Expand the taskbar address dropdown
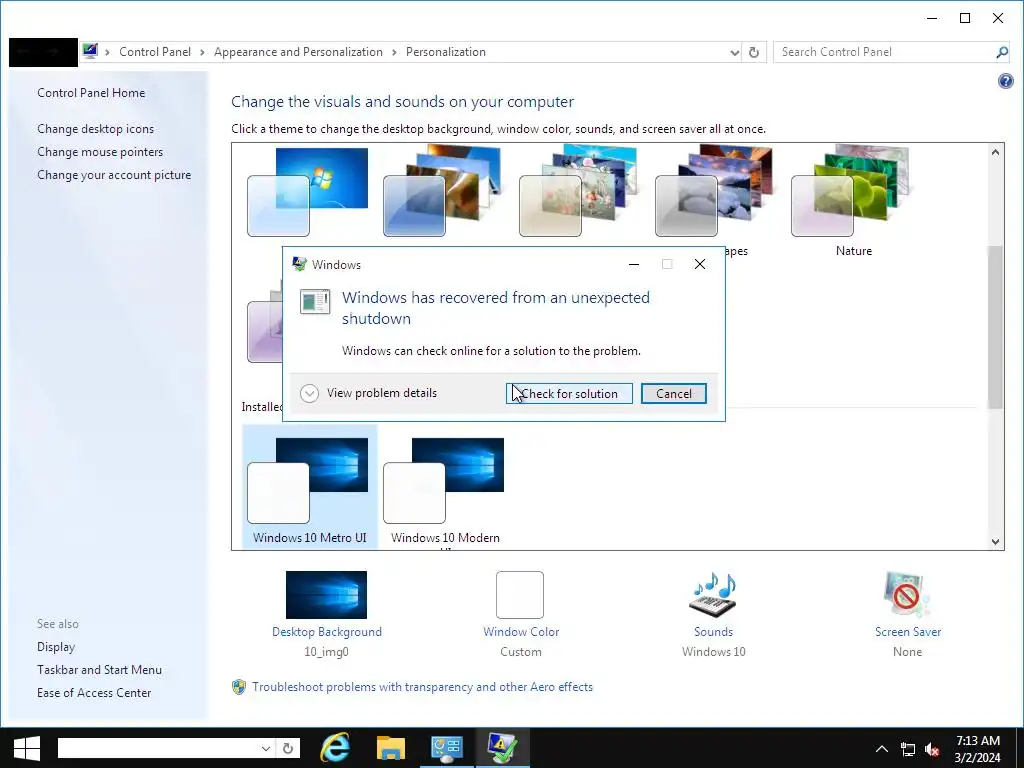The image size is (1024, 768). [x=266, y=748]
